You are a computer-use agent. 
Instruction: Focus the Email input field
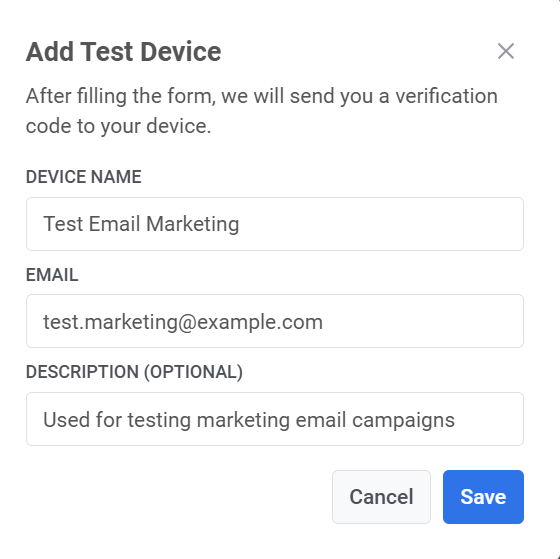point(275,321)
